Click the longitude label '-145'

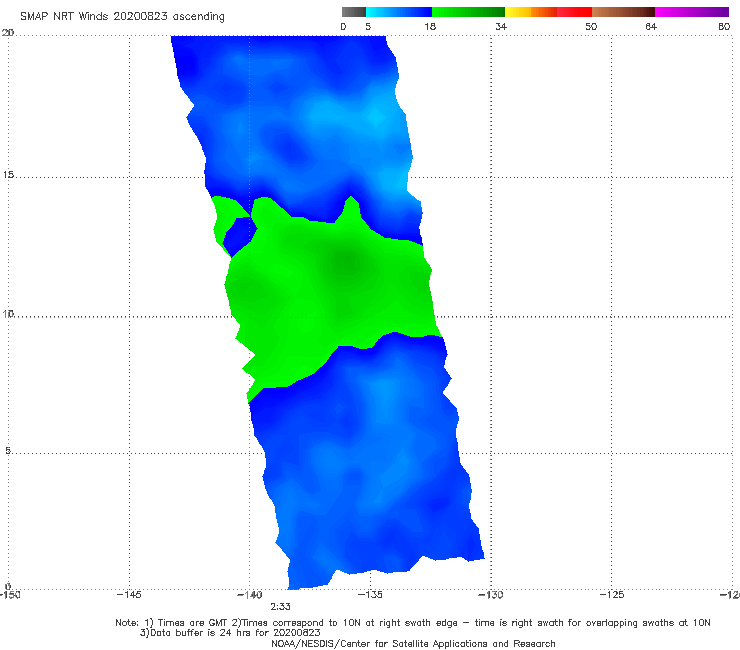click(129, 595)
